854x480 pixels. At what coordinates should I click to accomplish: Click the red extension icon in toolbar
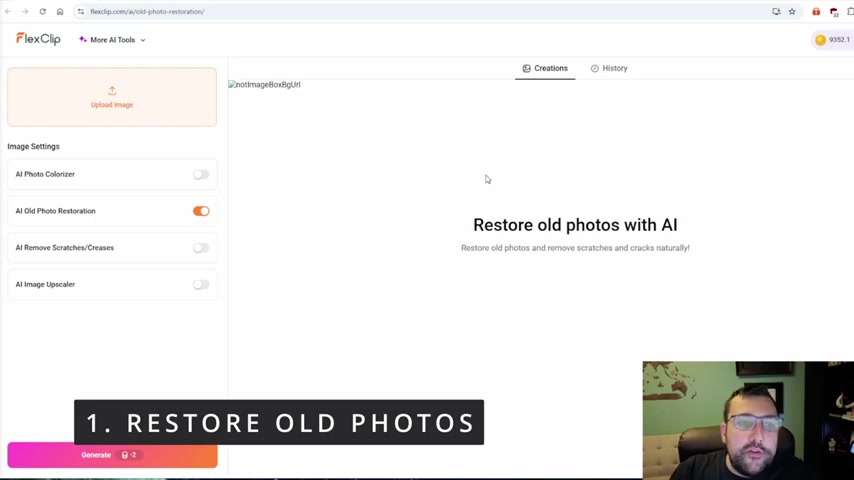pyautogui.click(x=816, y=12)
